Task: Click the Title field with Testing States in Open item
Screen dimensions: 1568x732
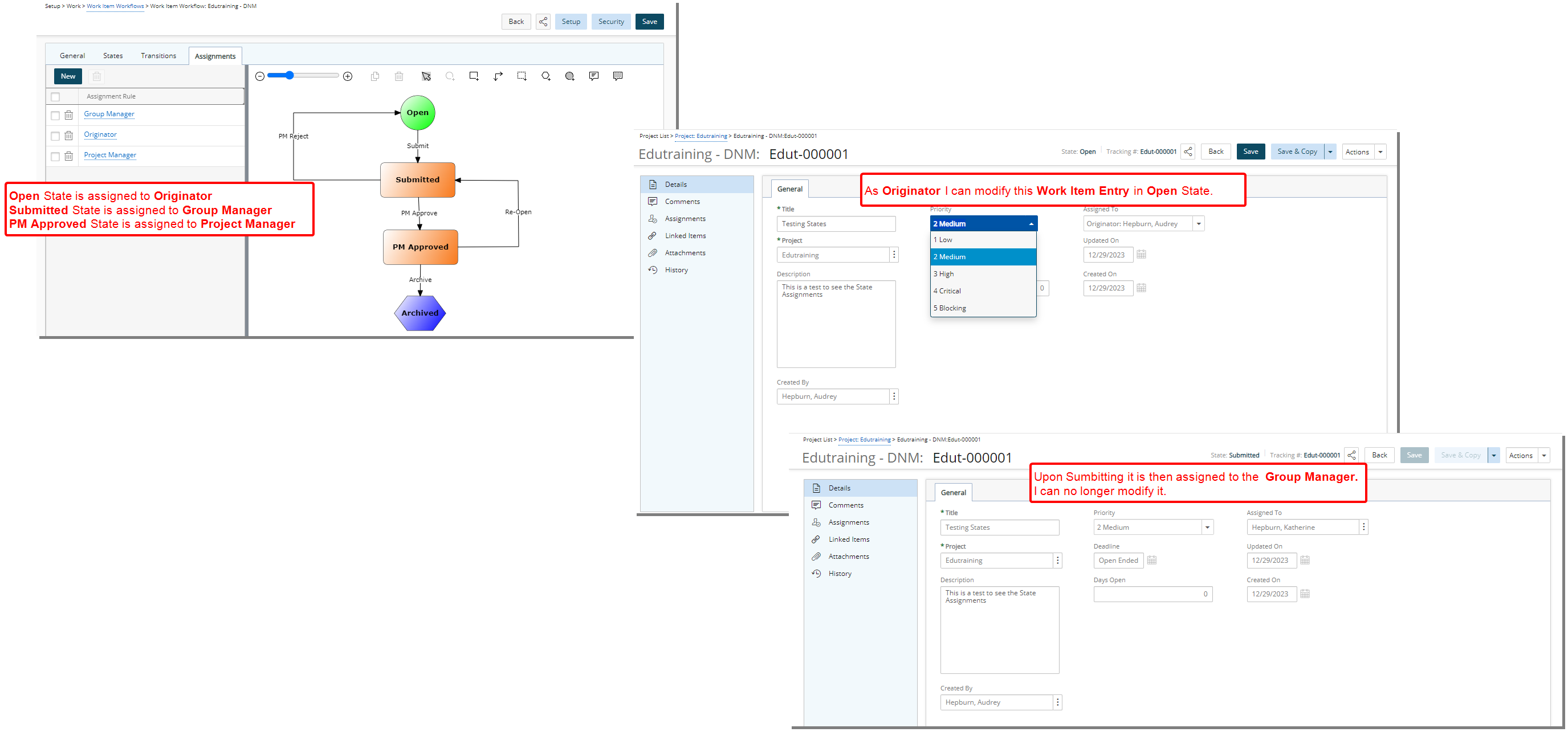Action: click(836, 224)
